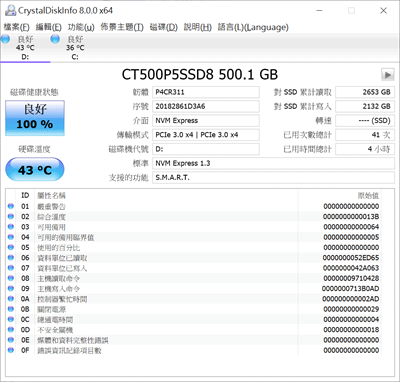
Task: Click the status dot of attribute 0C
Action: click(x=11, y=320)
